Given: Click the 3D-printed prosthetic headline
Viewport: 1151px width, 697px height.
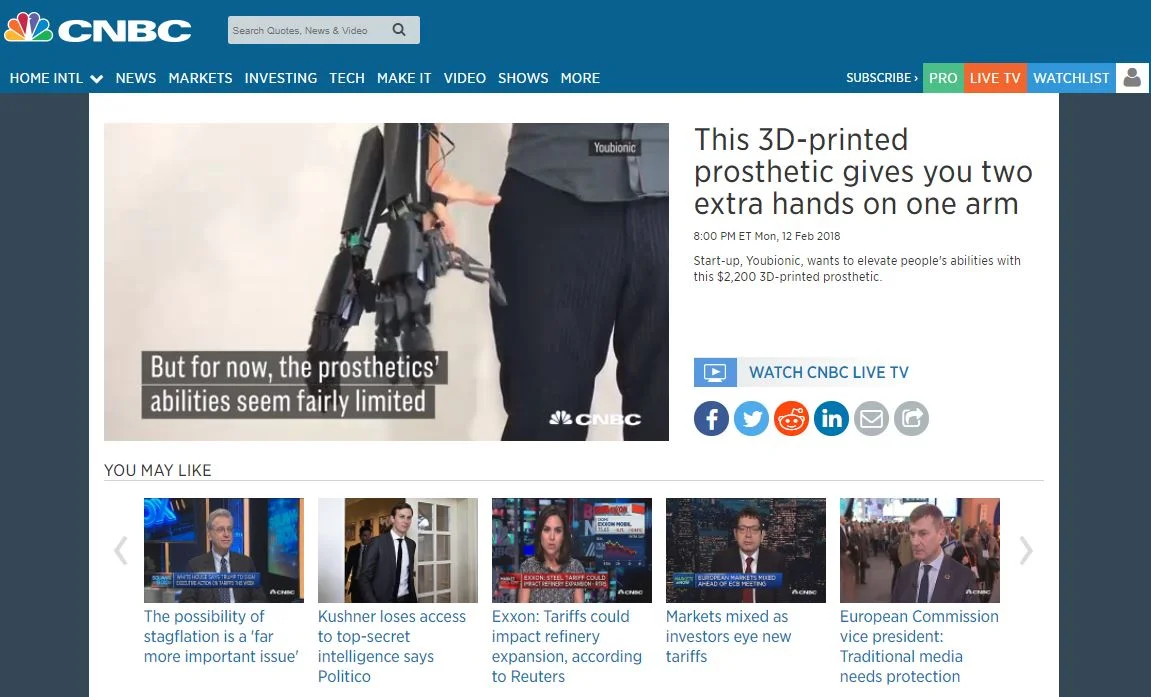Looking at the screenshot, I should (x=863, y=172).
